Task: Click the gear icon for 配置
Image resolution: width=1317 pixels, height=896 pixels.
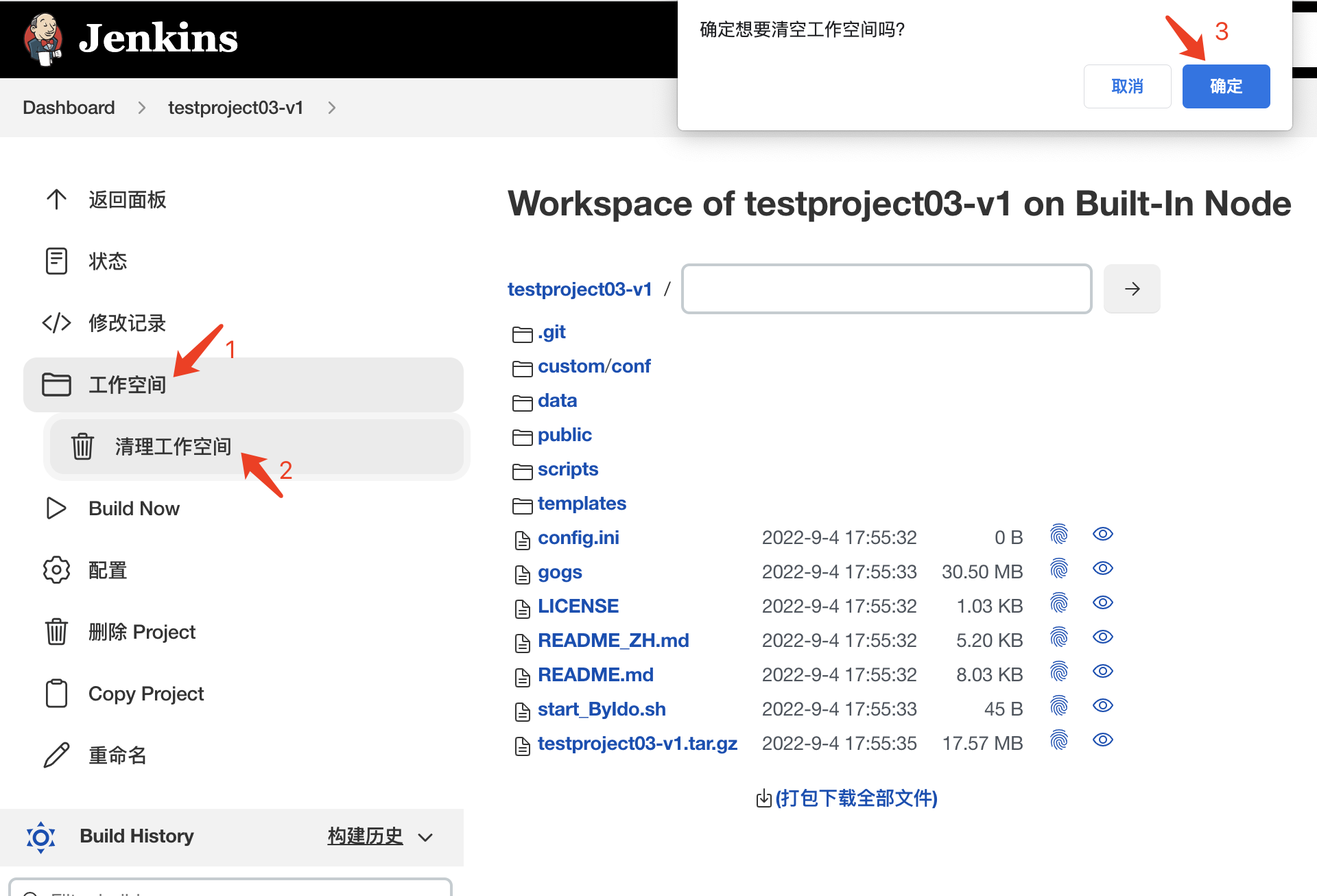Action: coord(56,570)
